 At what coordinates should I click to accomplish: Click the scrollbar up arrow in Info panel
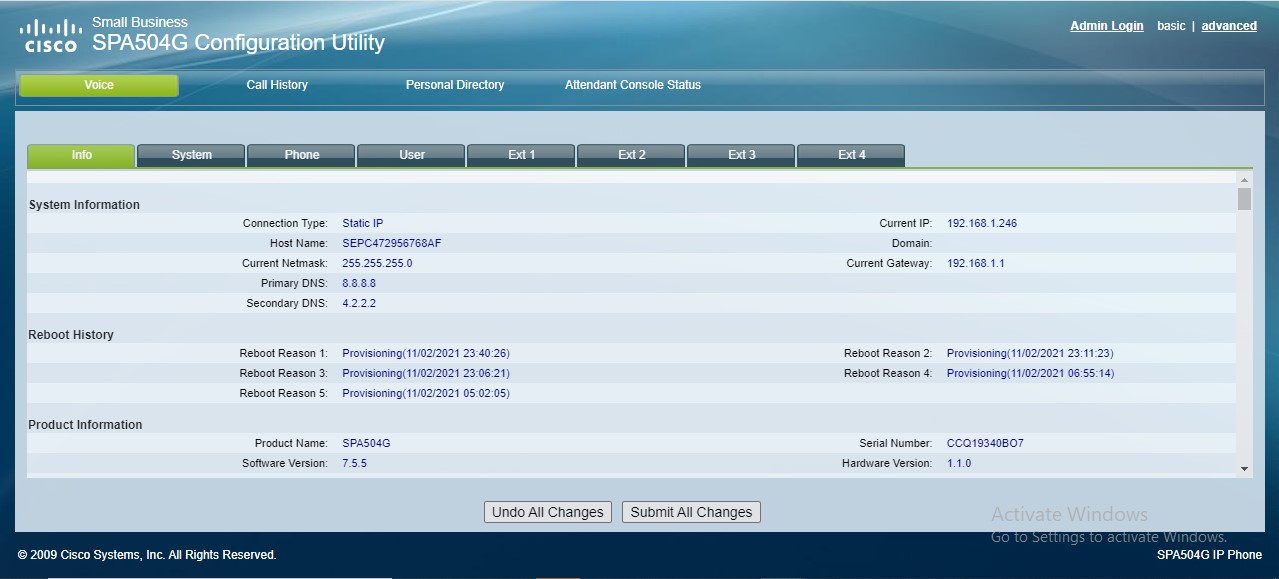click(1244, 179)
